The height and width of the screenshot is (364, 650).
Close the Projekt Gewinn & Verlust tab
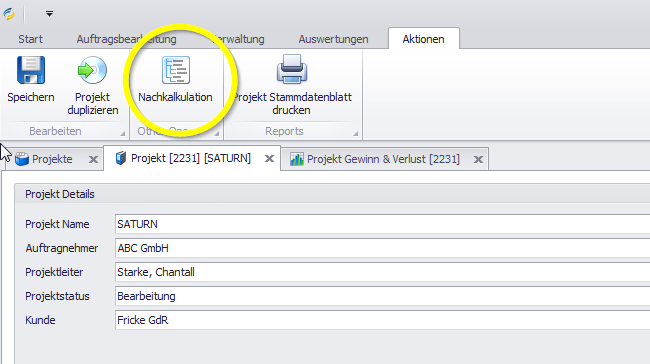478,160
